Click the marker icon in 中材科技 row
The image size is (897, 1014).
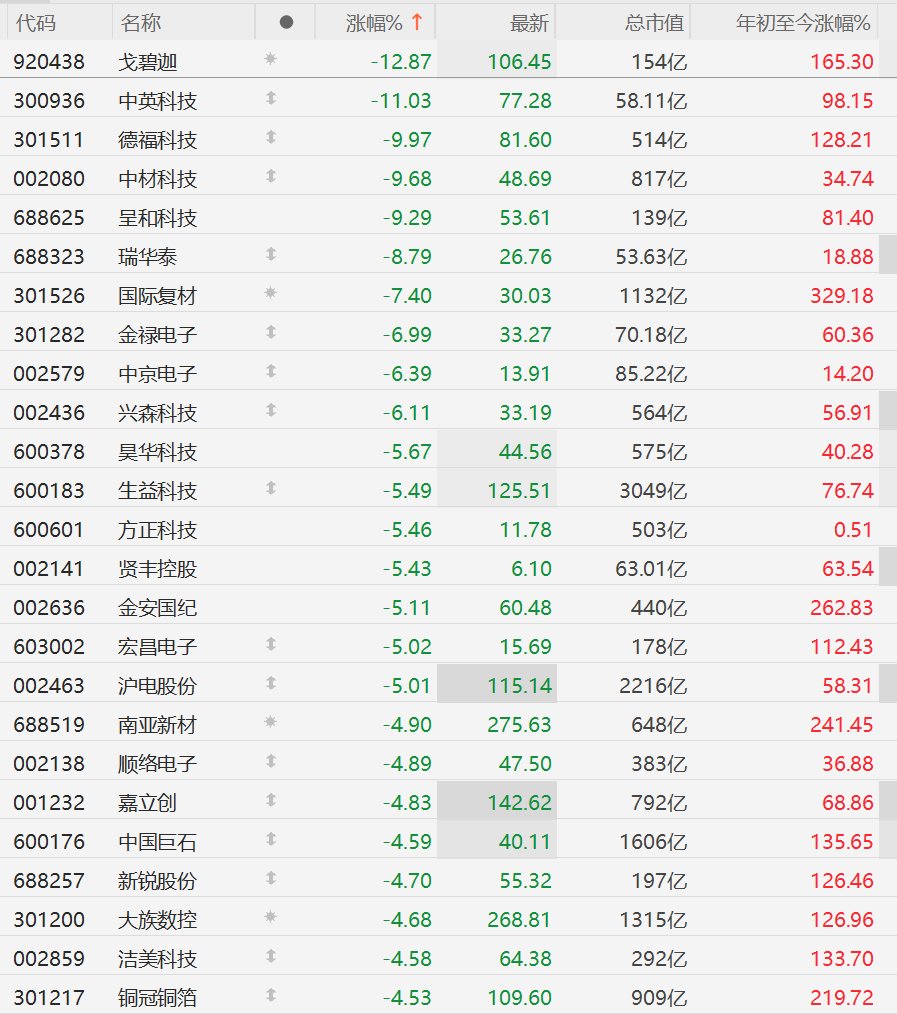tap(271, 175)
